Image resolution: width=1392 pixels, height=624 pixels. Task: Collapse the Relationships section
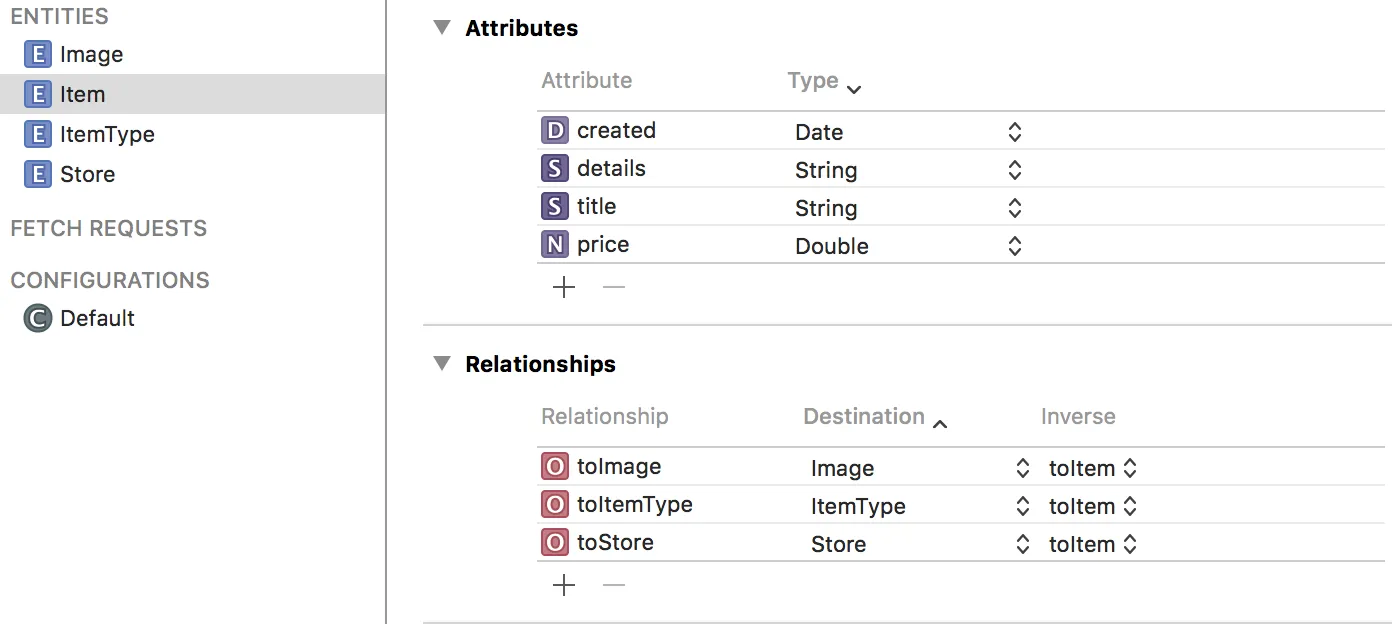442,364
